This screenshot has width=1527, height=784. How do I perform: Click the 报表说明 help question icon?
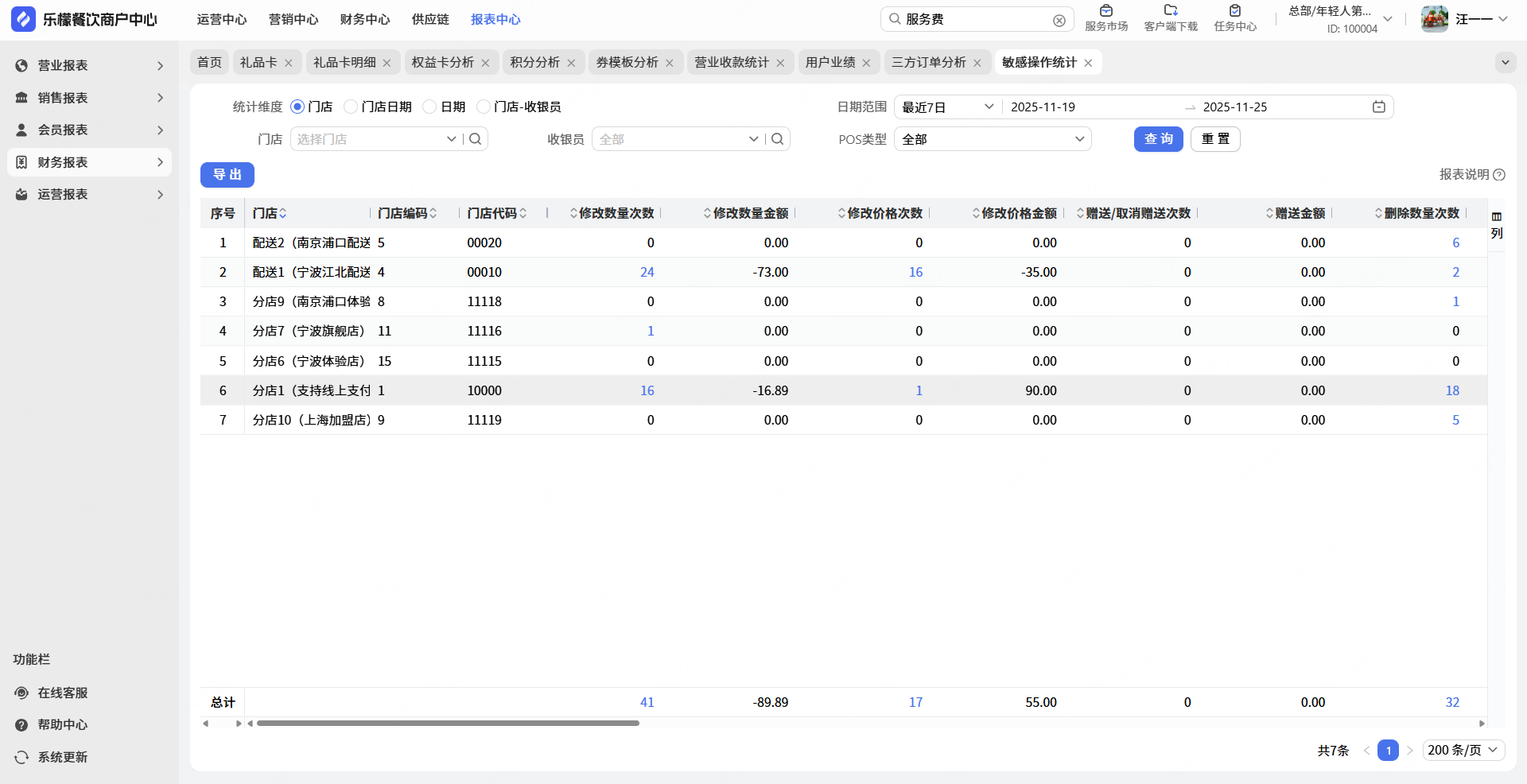point(1499,175)
